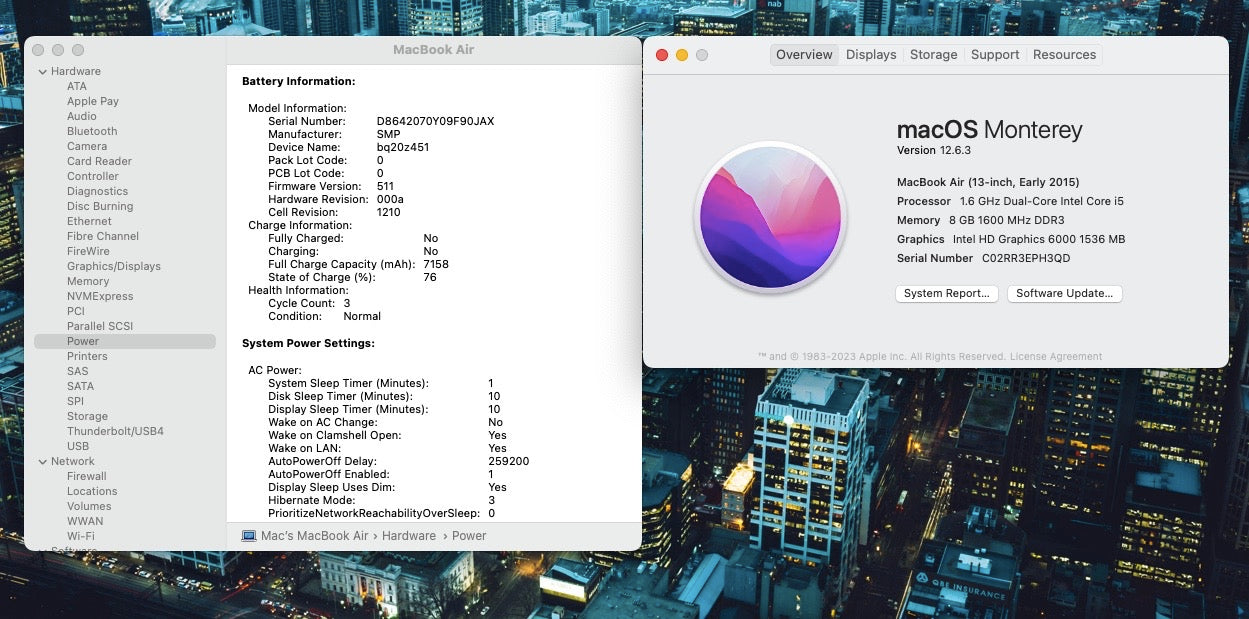Click the System Report button

(946, 294)
